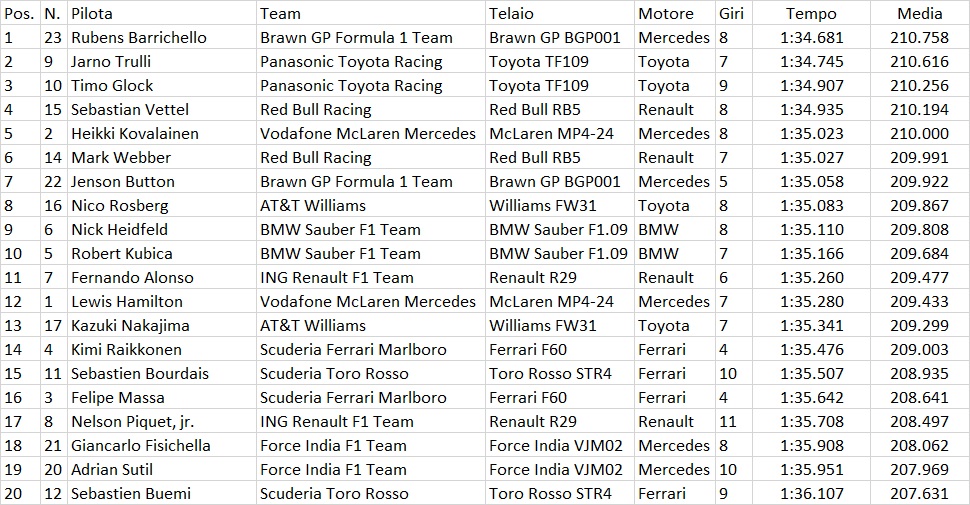Select the Kimi Raikkonen cell
This screenshot has height=505, width=970.
(x=162, y=350)
